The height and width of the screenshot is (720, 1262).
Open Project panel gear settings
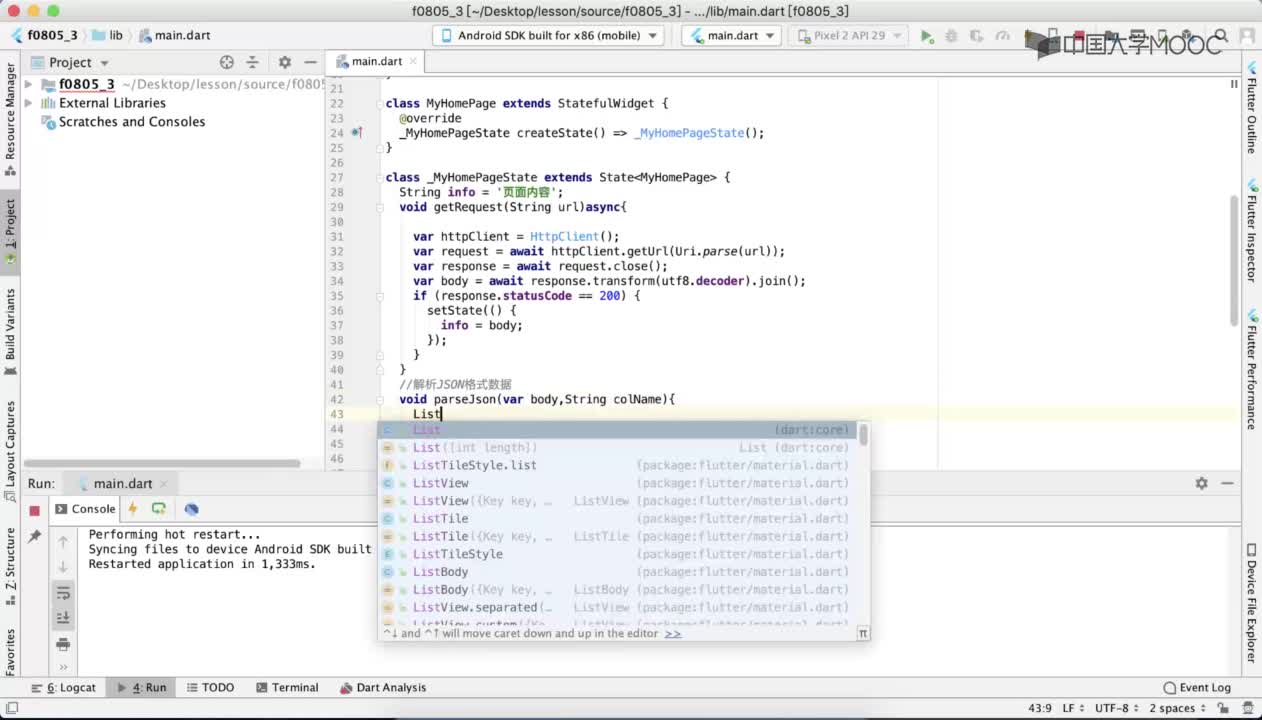pyautogui.click(x=285, y=62)
